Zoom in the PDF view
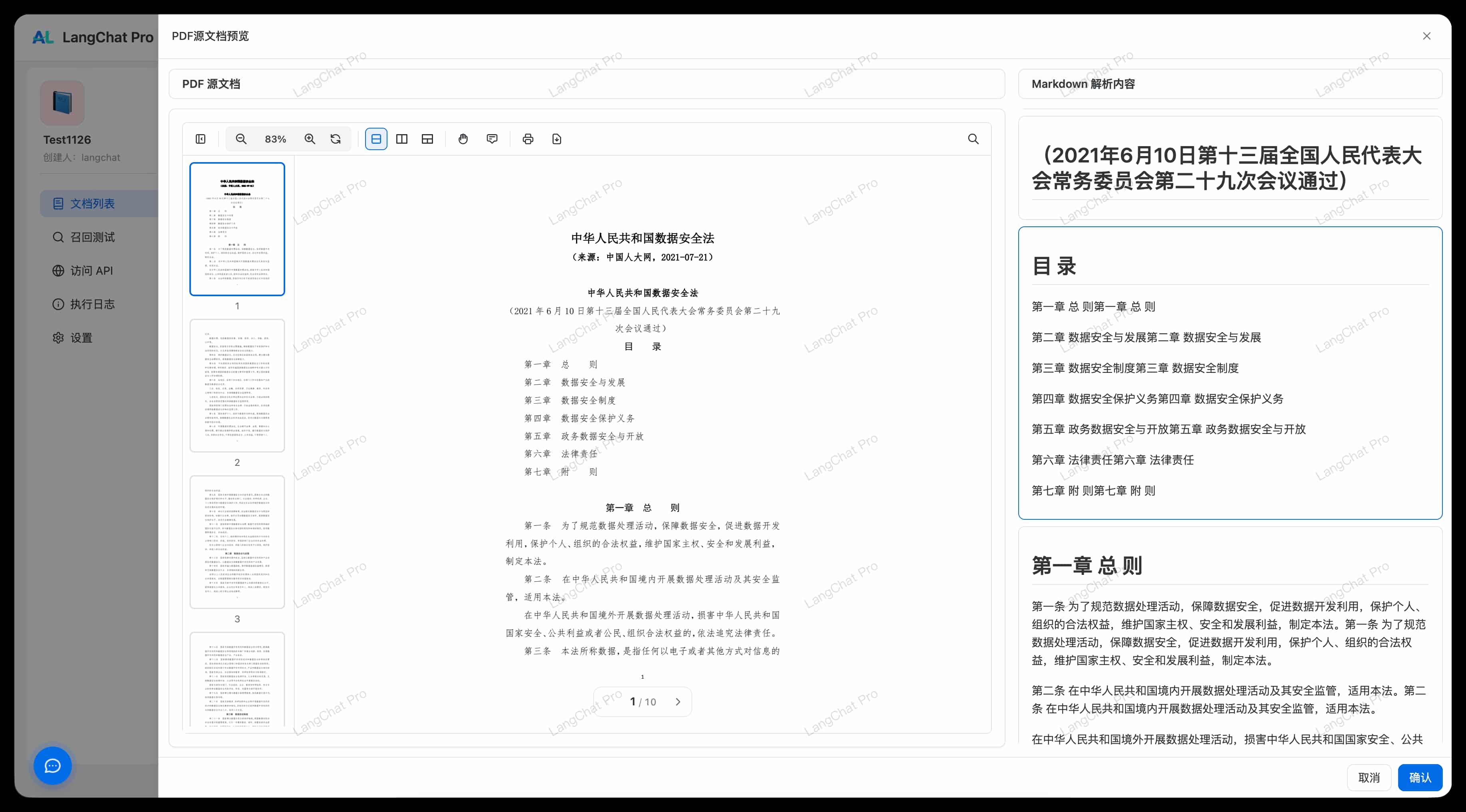Viewport: 1466px width, 812px height. click(x=310, y=139)
